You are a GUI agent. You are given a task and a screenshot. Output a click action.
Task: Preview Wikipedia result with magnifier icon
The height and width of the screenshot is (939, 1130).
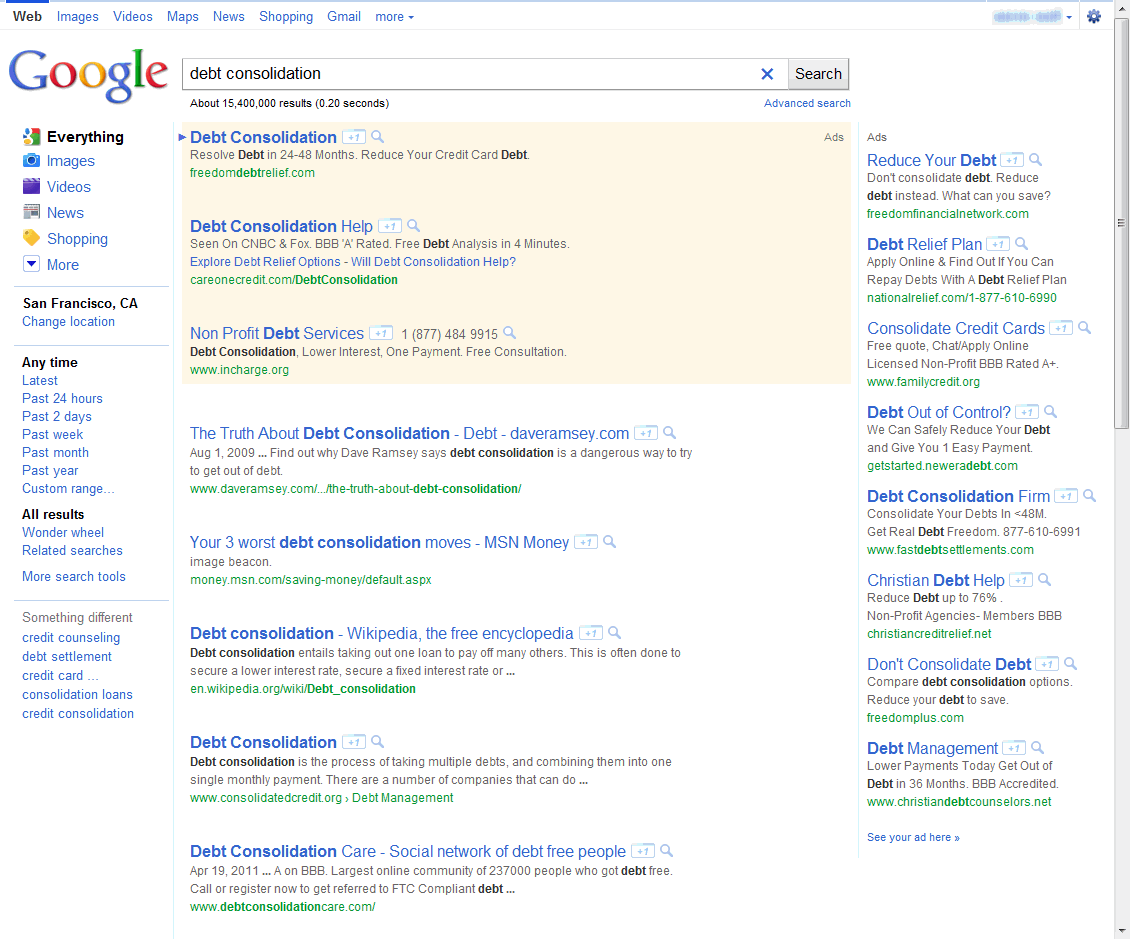pyautogui.click(x=615, y=633)
